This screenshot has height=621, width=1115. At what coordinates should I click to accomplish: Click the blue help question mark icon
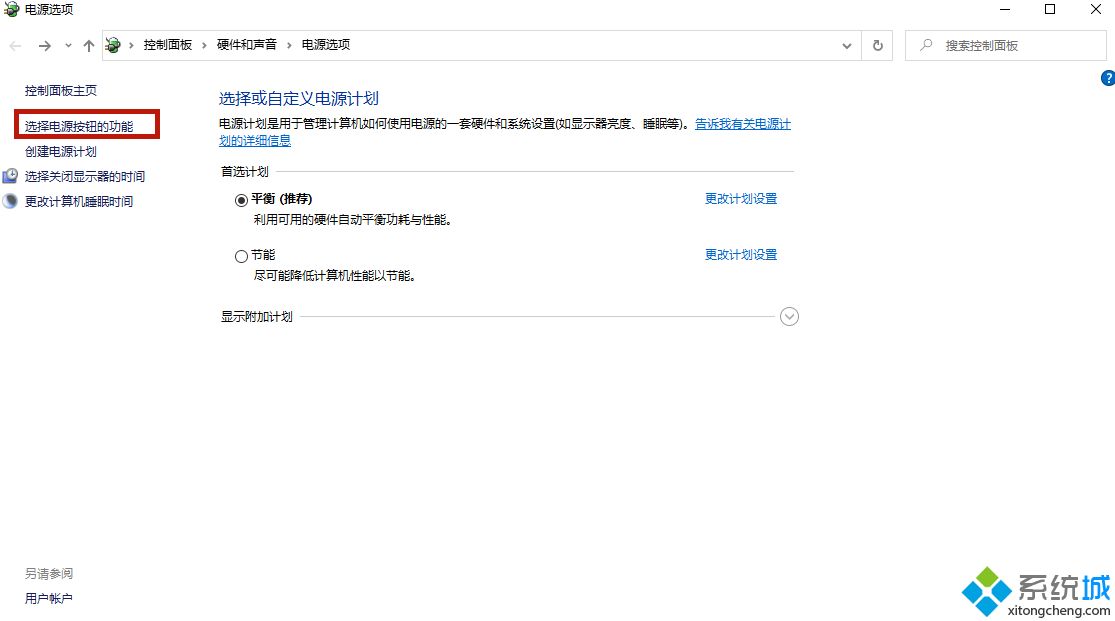point(1107,77)
